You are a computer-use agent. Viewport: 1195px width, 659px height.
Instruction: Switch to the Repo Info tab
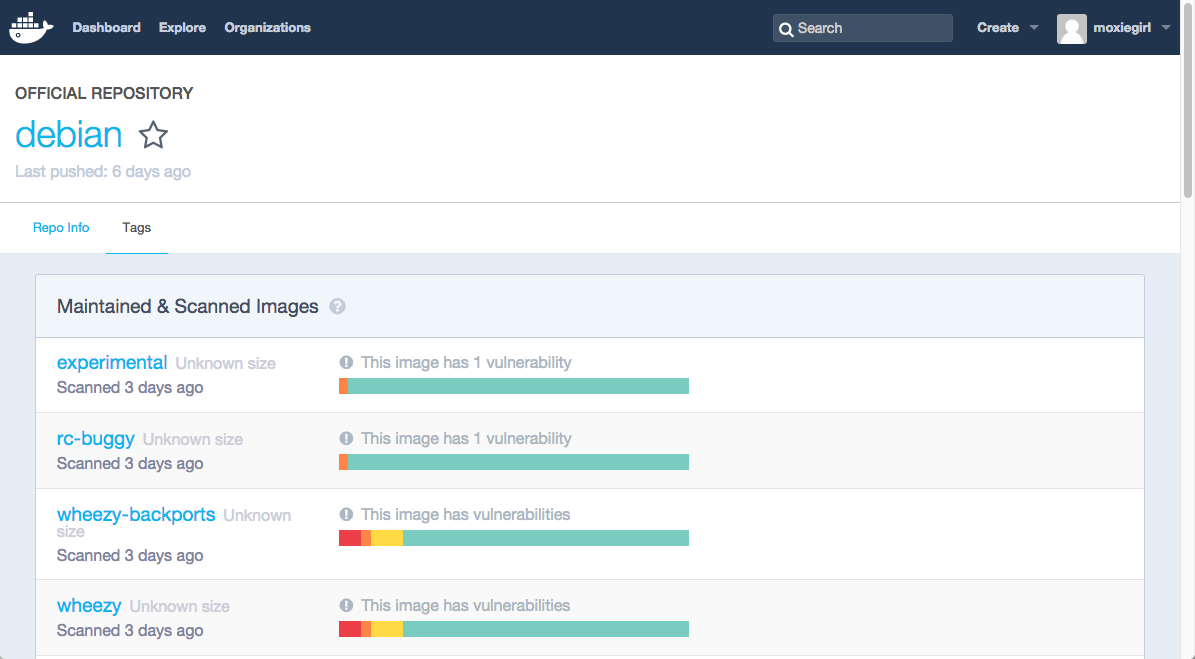61,228
